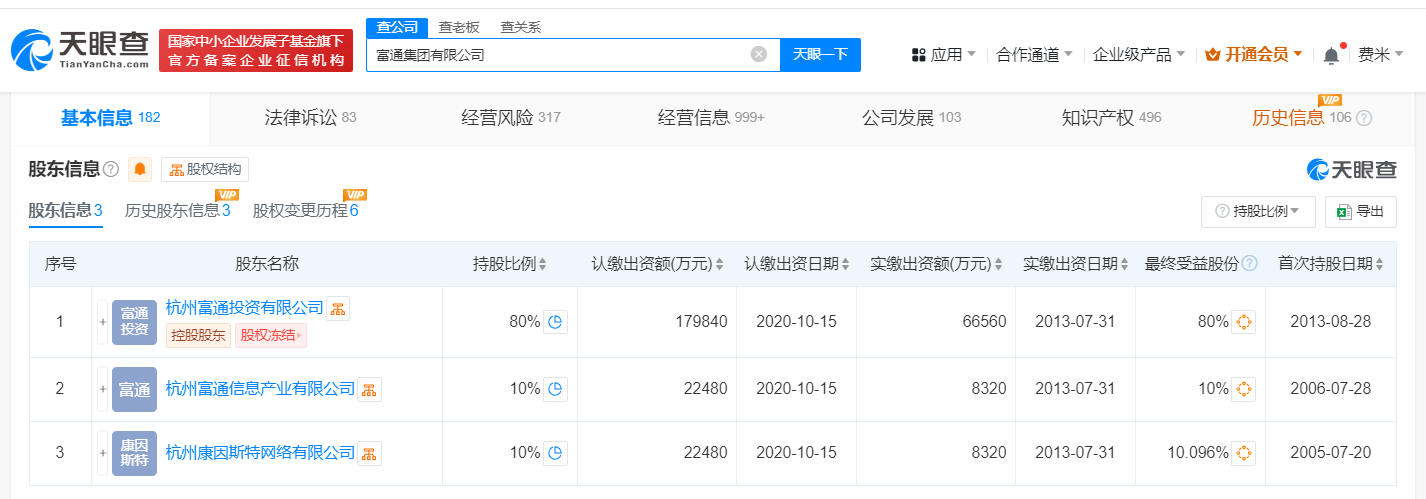
Task: Open equity structure icon beside 杭州康因斯特网络有限公司
Action: (x=370, y=453)
